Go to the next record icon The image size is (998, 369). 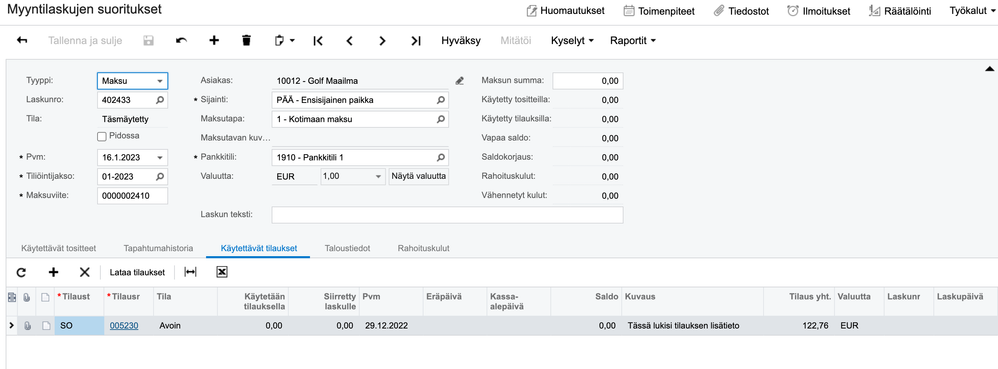382,41
